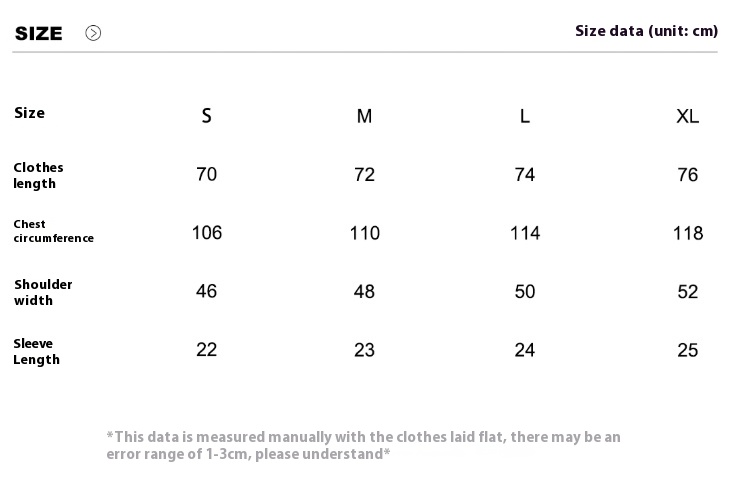Click the Size data unit label
Image resolution: width=736 pixels, height=478 pixels.
pos(646,31)
